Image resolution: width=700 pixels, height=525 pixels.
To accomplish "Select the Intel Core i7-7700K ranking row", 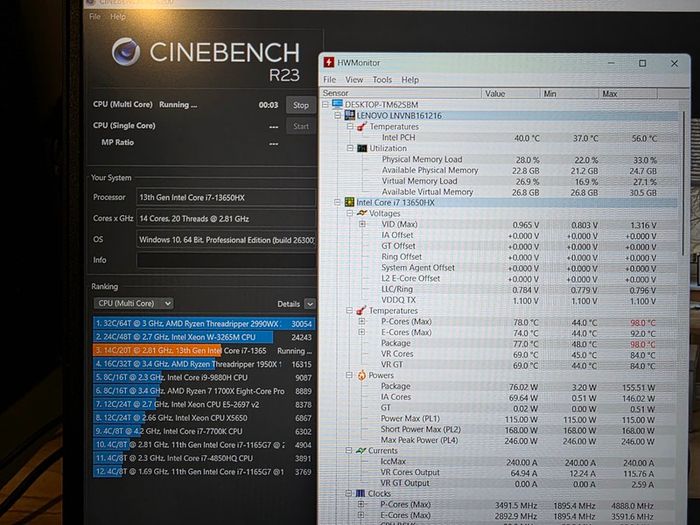I will pyautogui.click(x=204, y=431).
